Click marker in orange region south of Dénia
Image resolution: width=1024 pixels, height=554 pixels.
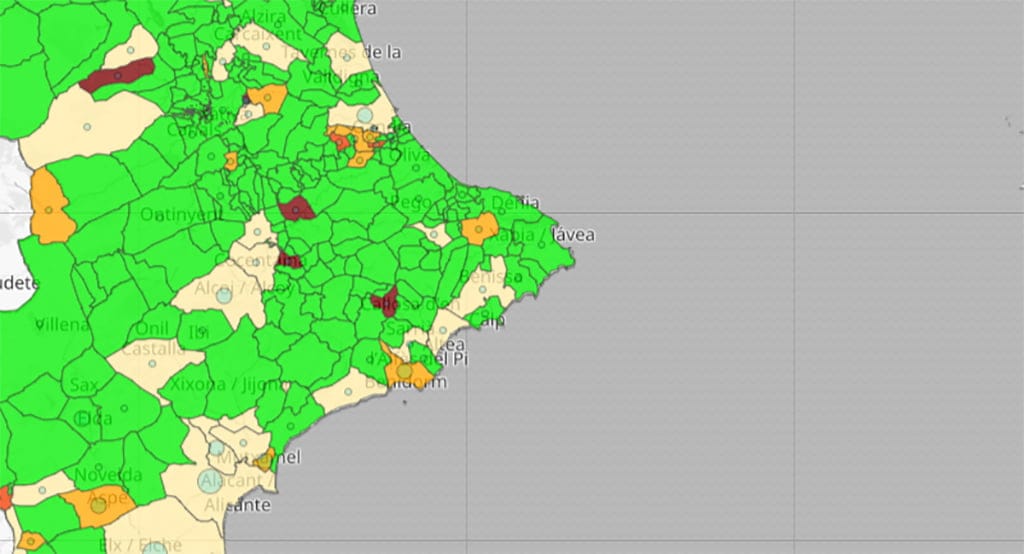479,229
